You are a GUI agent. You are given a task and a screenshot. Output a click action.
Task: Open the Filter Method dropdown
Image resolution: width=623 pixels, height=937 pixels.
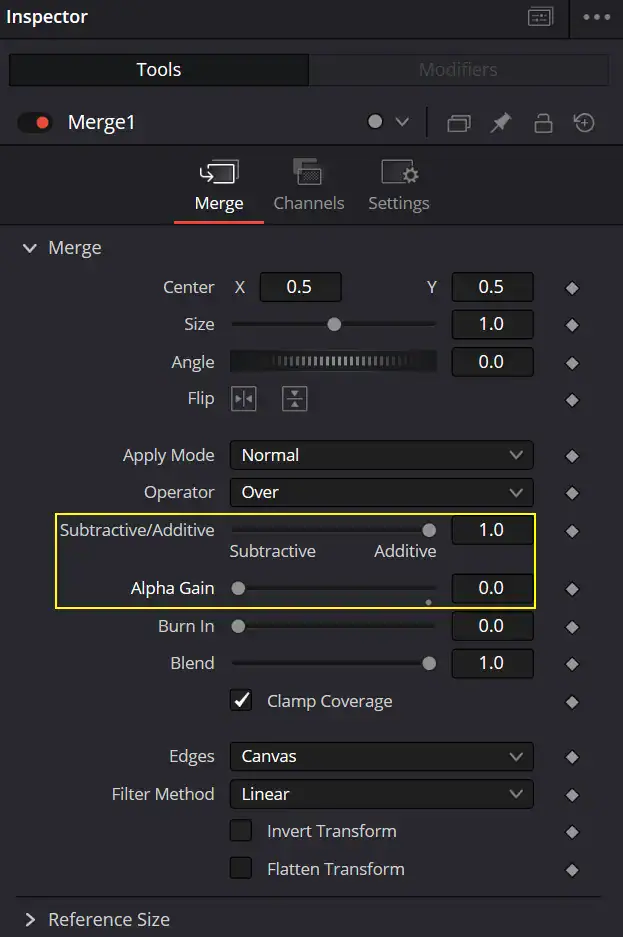[382, 794]
